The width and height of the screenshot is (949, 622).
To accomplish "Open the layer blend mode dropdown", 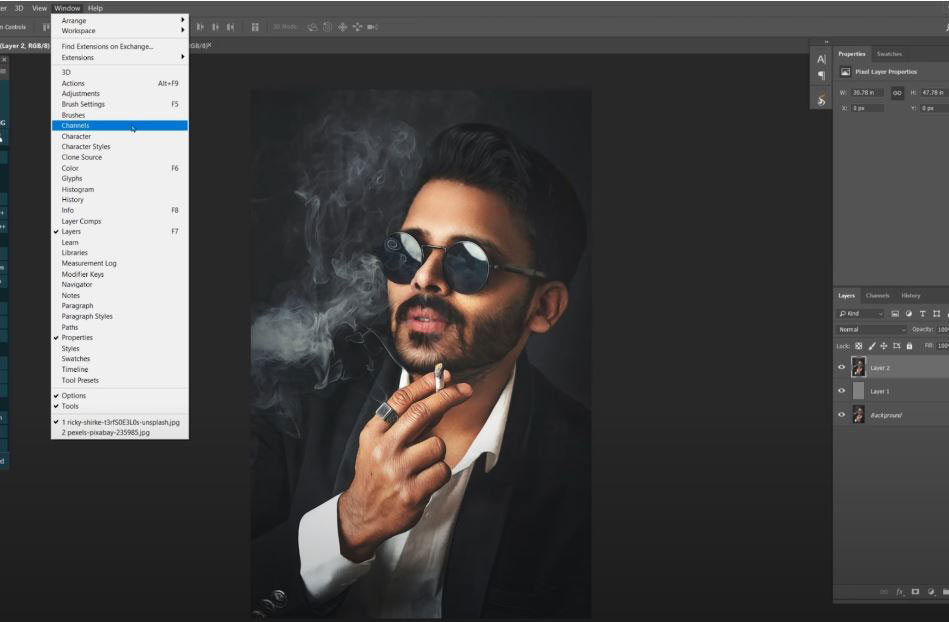I will point(872,329).
